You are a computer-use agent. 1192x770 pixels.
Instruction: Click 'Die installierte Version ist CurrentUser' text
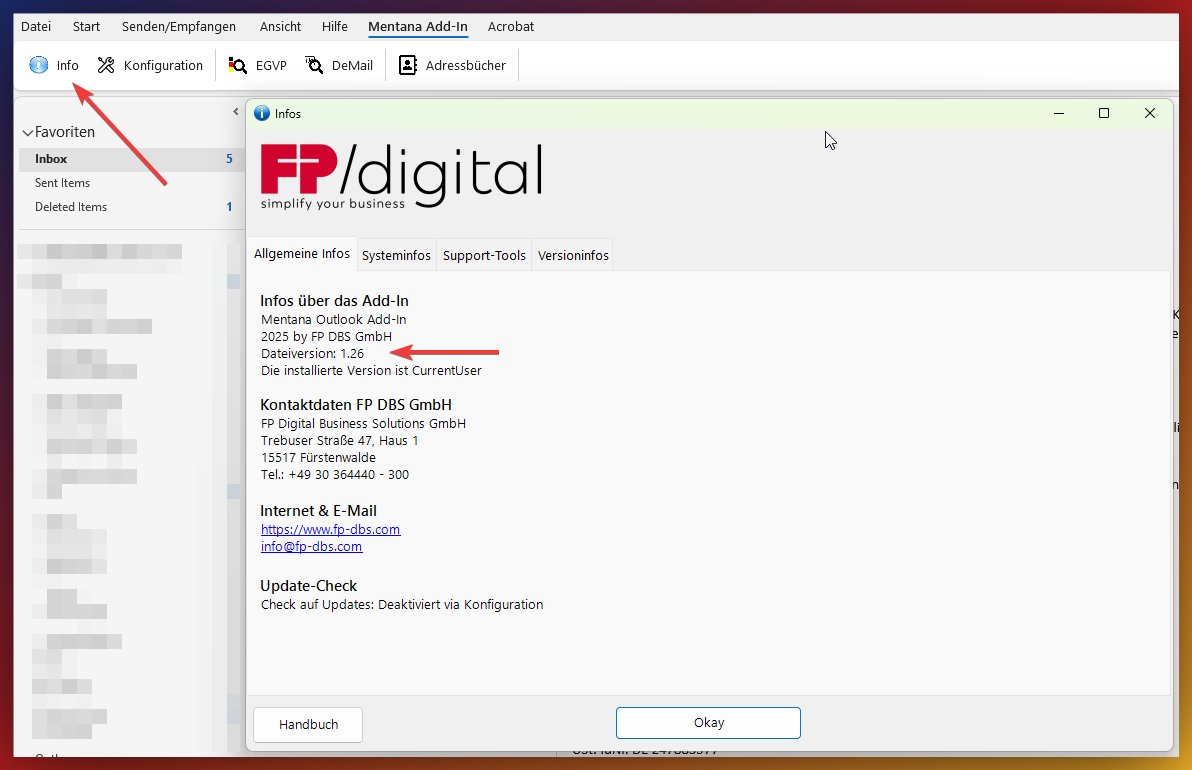coord(371,371)
